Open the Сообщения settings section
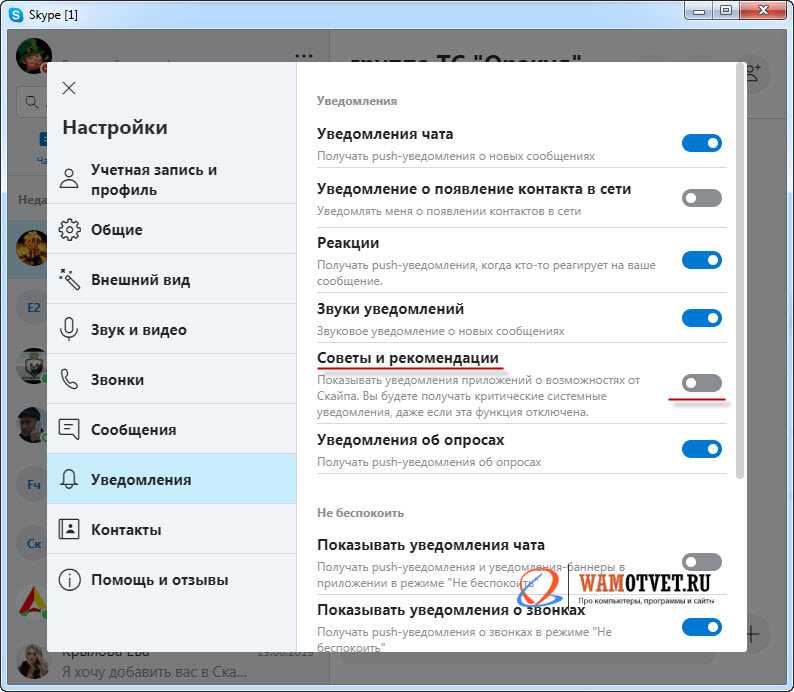Screen dimensions: 794x692 [172, 429]
